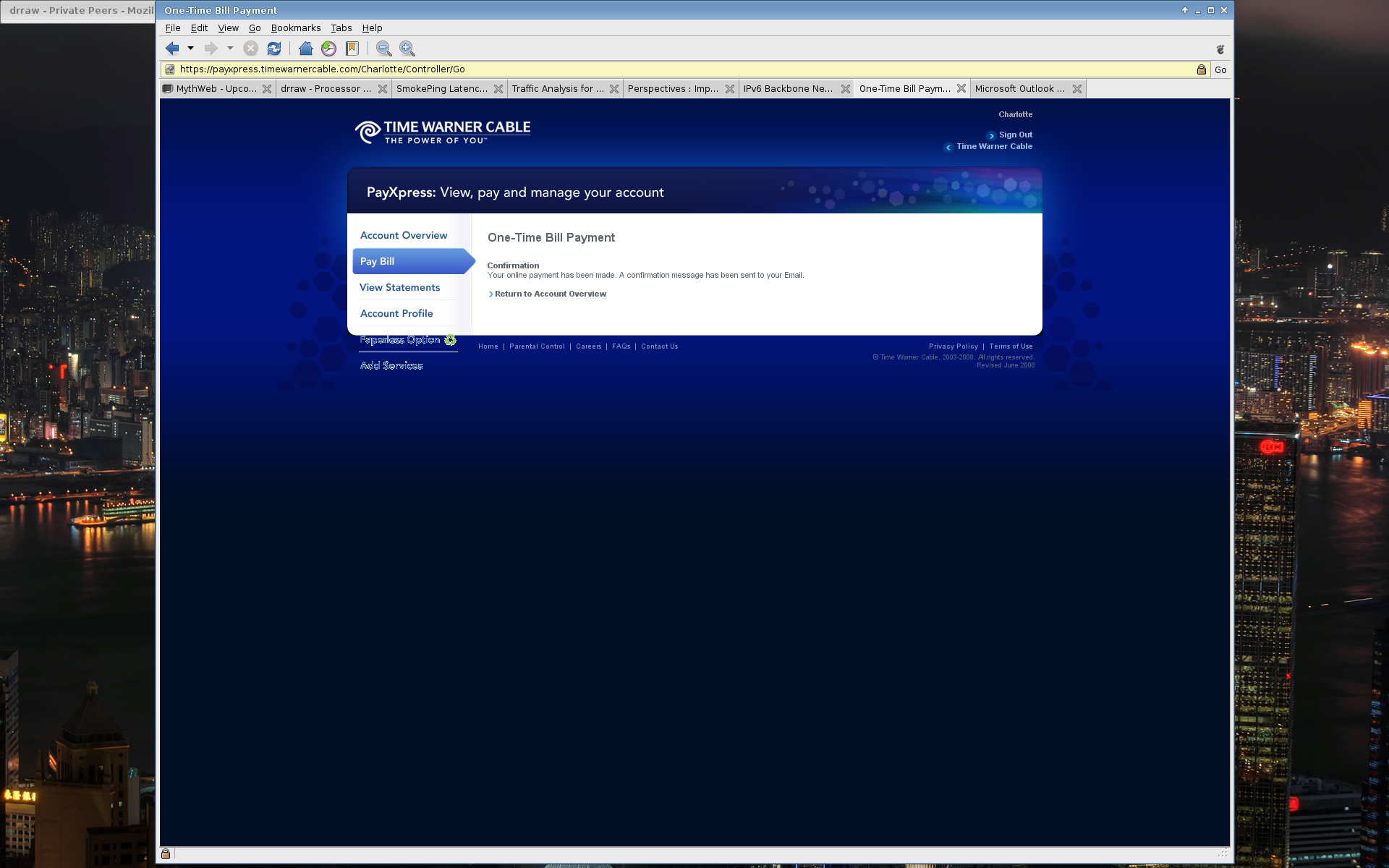The height and width of the screenshot is (868, 1389).
Task: Click the padlock icon in address bar
Action: click(x=1202, y=69)
